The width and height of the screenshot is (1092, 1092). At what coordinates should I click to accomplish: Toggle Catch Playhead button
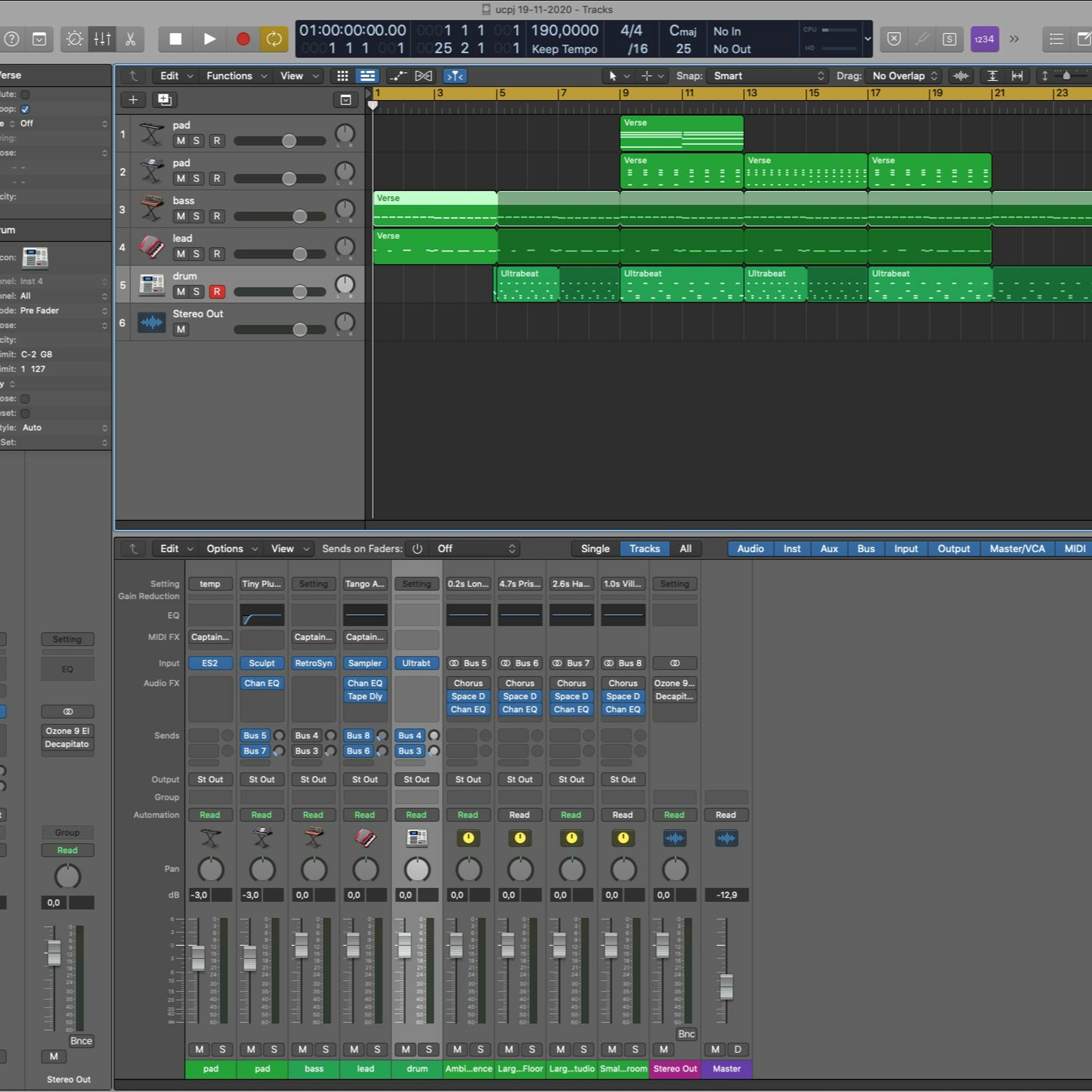click(455, 76)
